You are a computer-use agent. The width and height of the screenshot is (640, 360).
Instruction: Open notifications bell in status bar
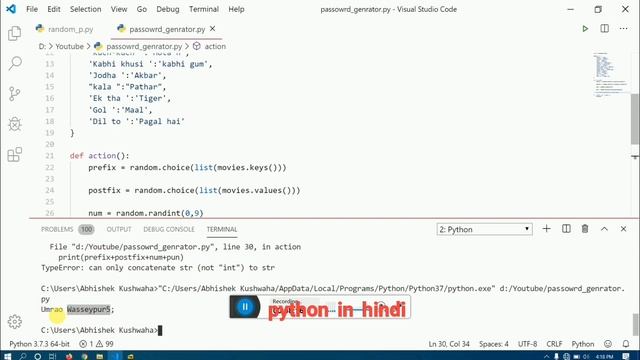click(626, 344)
